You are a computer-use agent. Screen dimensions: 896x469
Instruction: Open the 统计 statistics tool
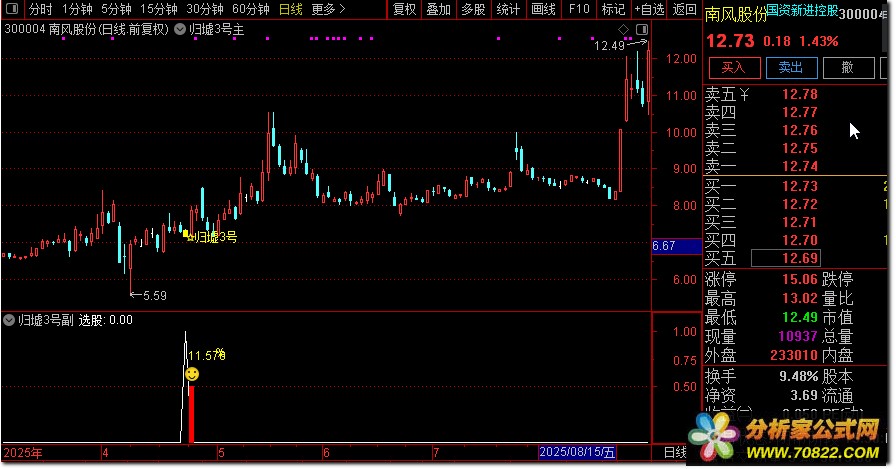pyautogui.click(x=508, y=9)
